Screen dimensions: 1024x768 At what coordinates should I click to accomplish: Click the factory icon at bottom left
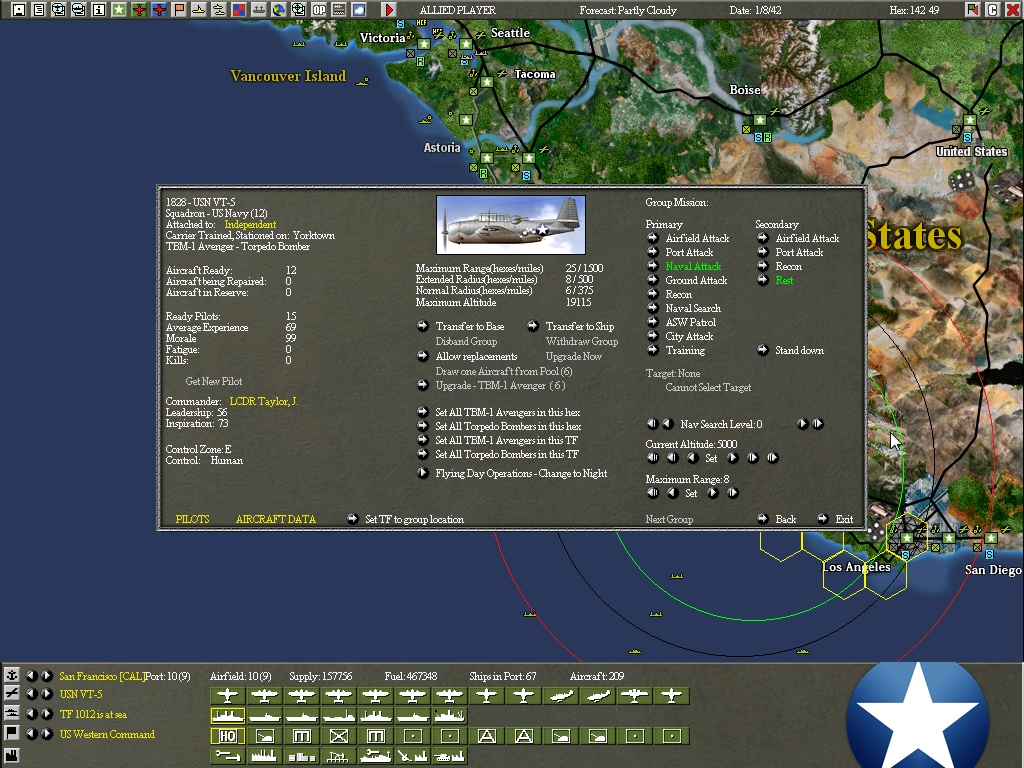point(12,756)
